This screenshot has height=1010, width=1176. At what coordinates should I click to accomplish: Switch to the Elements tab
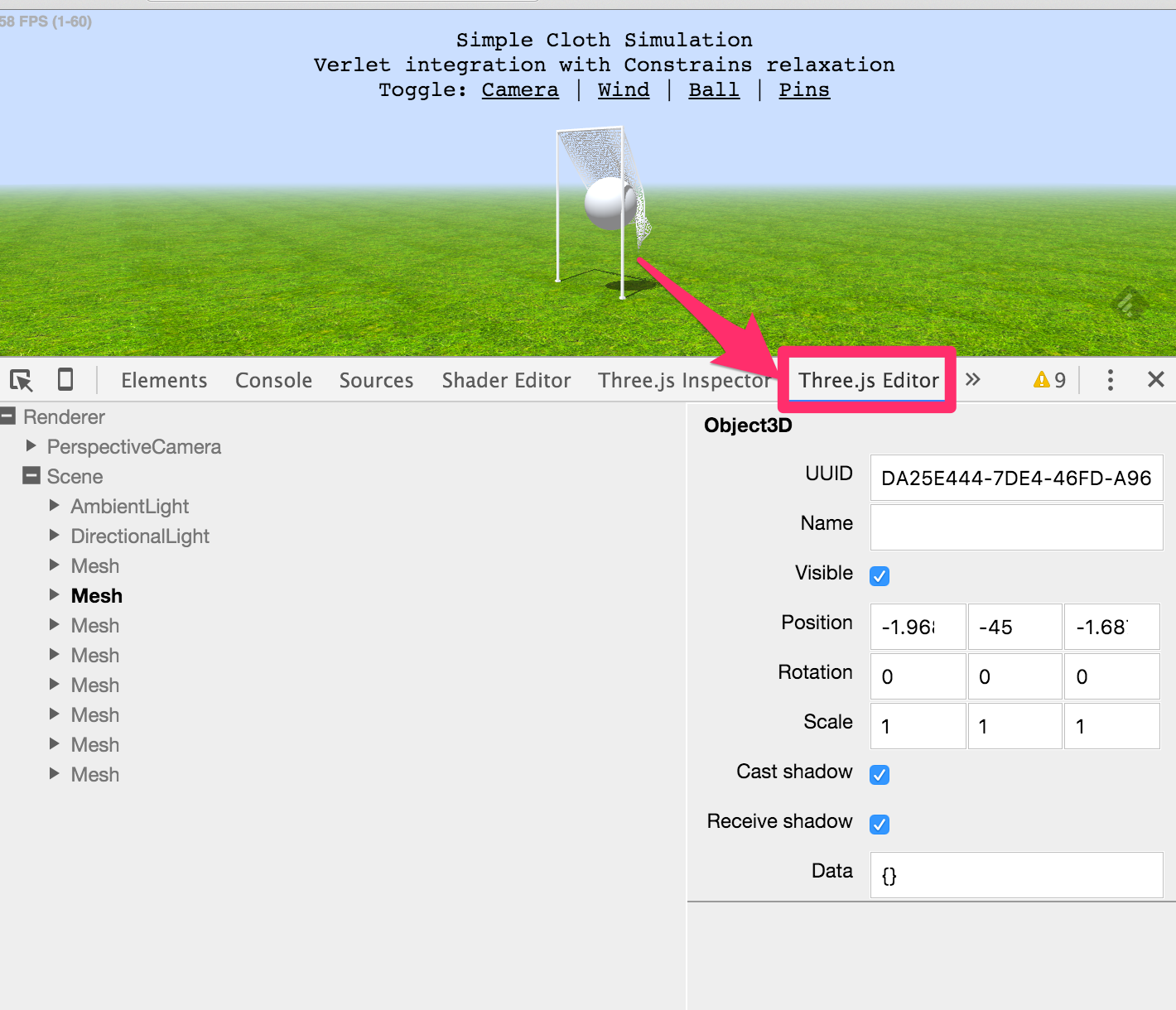164,380
